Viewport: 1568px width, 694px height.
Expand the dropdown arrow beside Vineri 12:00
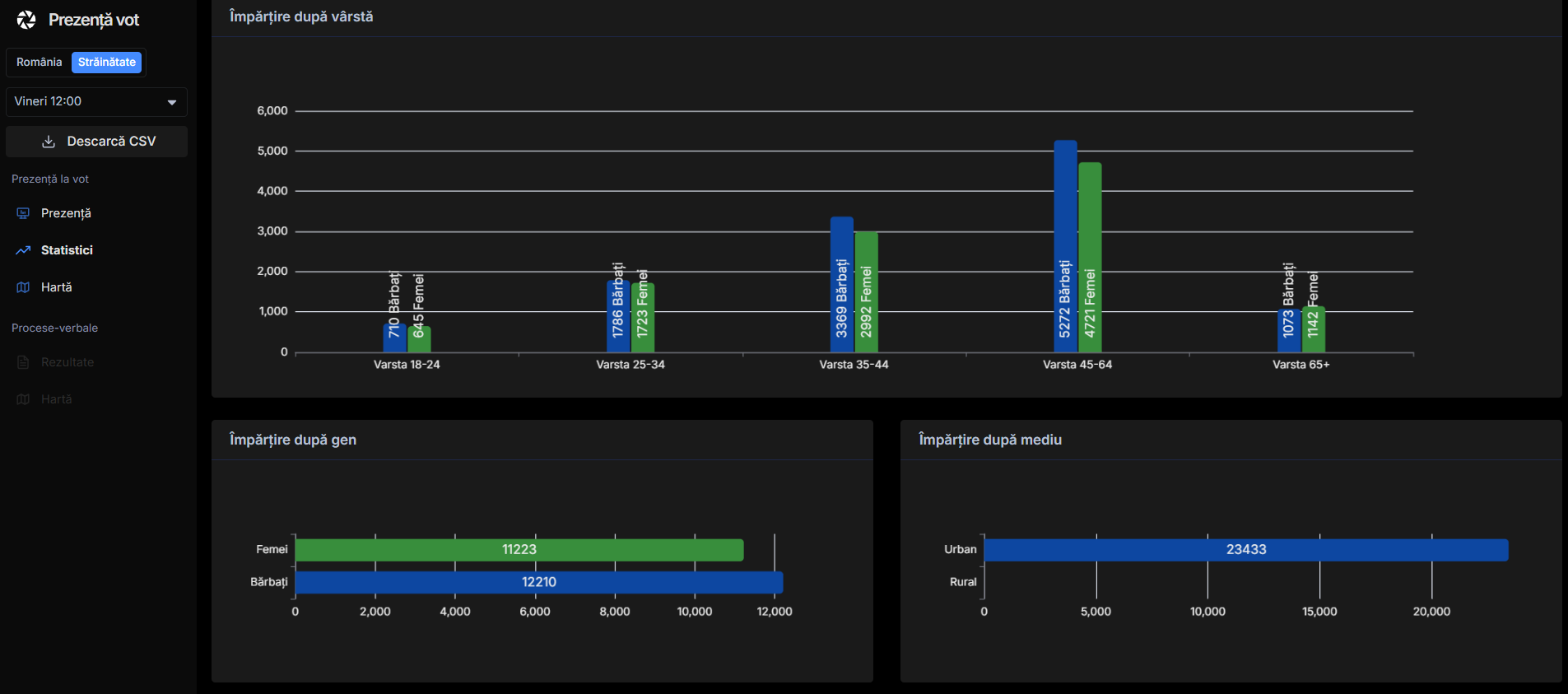[x=172, y=102]
